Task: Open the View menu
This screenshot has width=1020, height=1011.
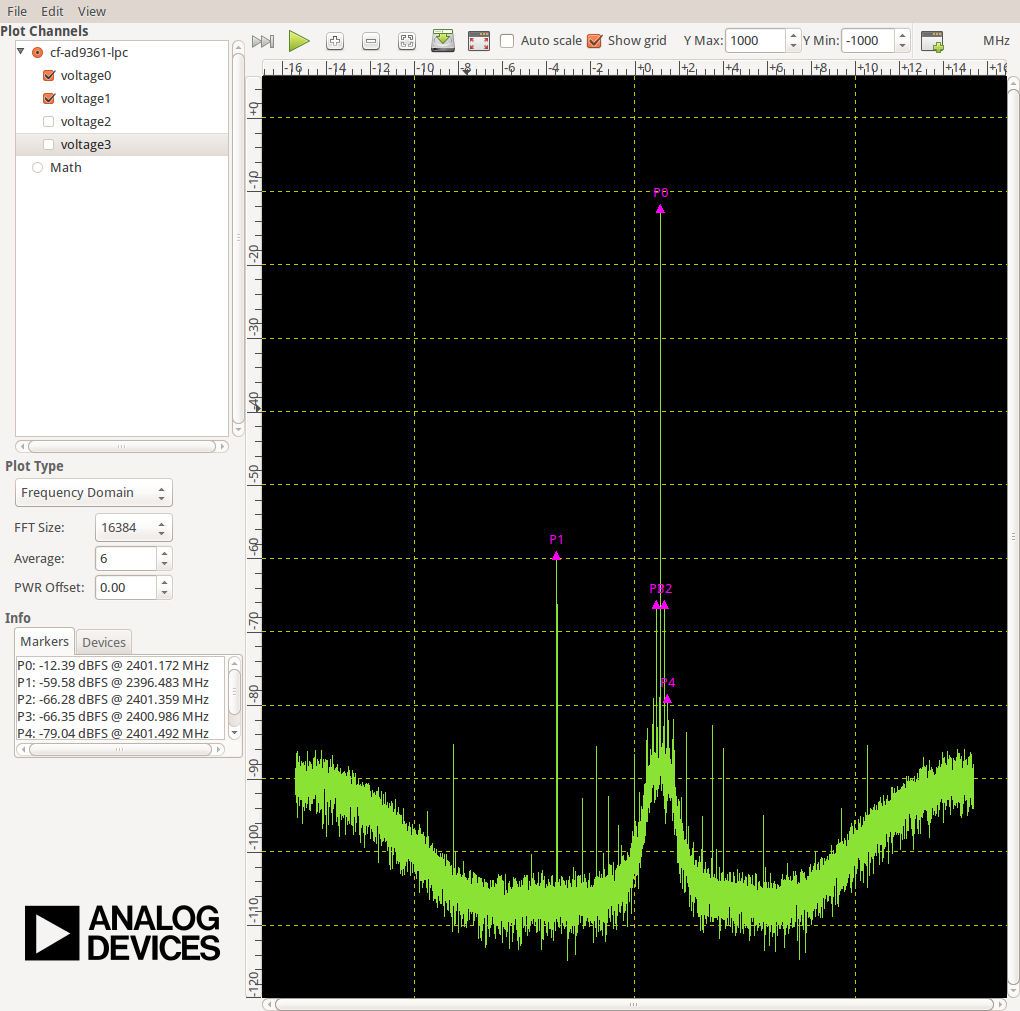Action: (x=92, y=11)
